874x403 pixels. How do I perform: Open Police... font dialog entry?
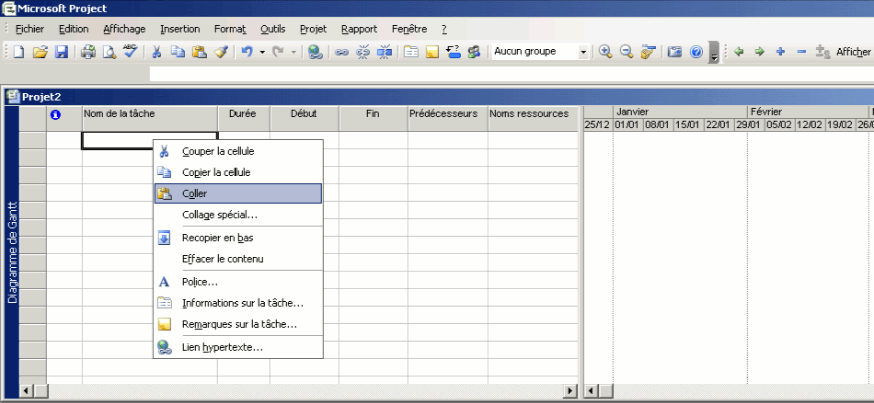tap(238, 282)
